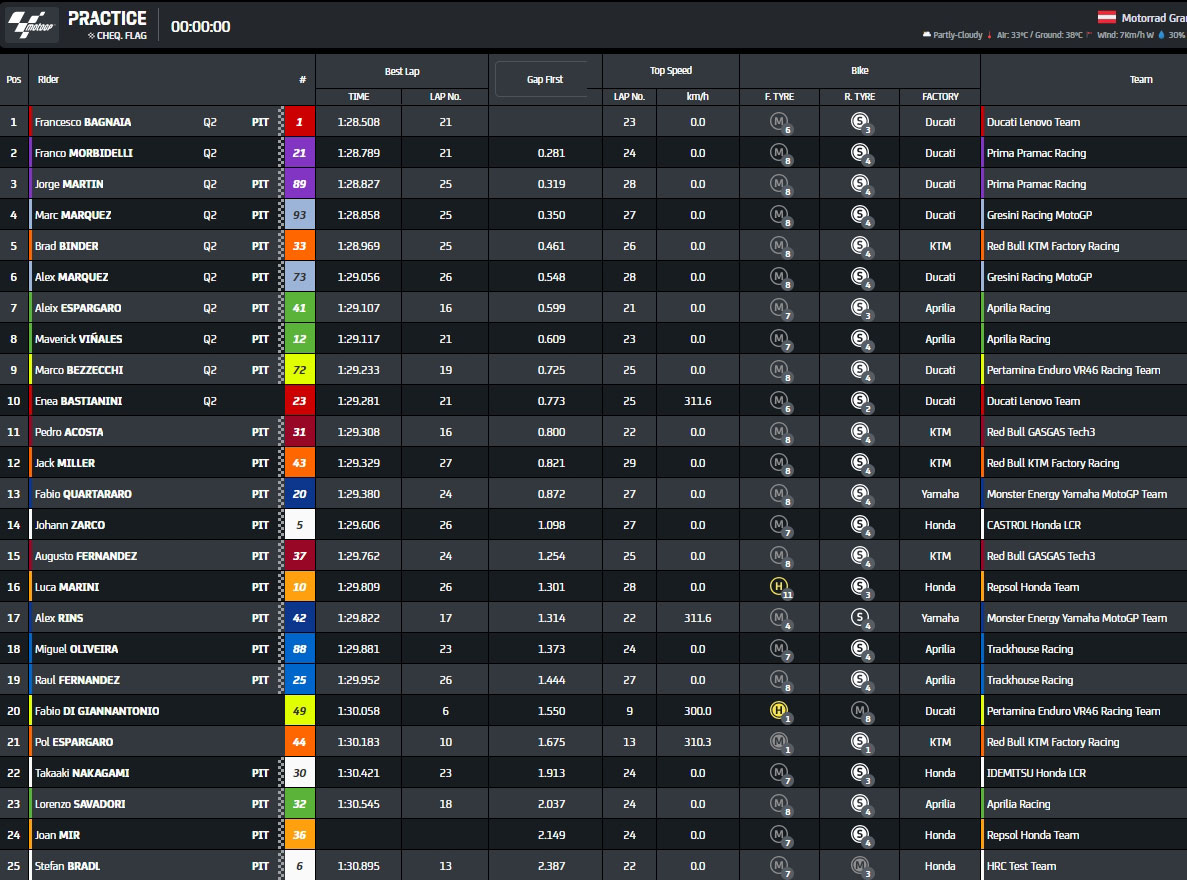
Task: Click Ducati Lenovo Team in first row
Action: coord(1033,122)
